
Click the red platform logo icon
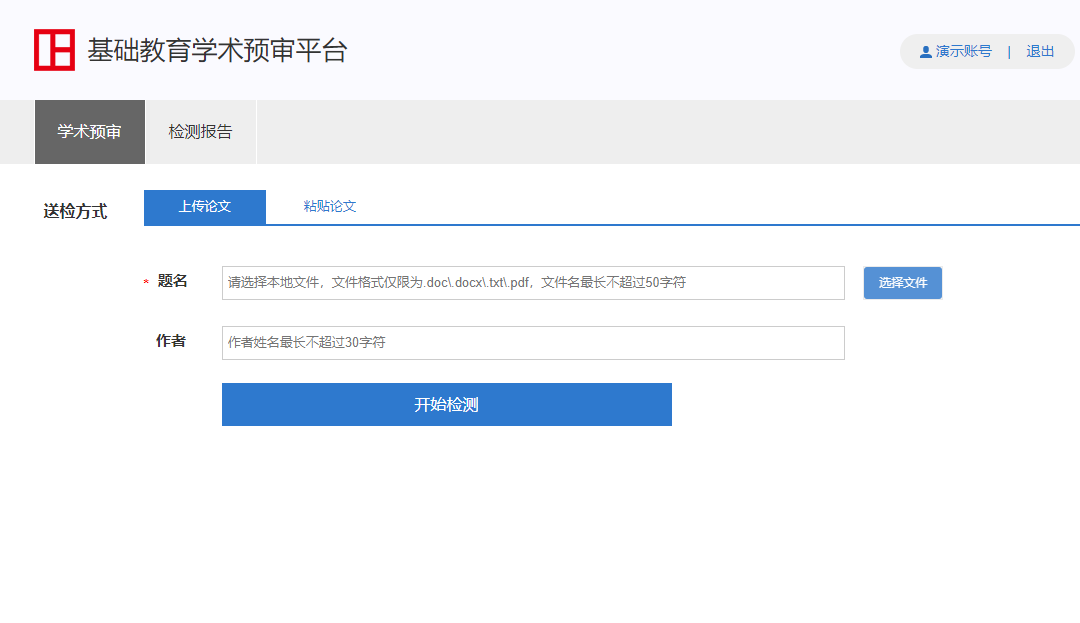54,50
